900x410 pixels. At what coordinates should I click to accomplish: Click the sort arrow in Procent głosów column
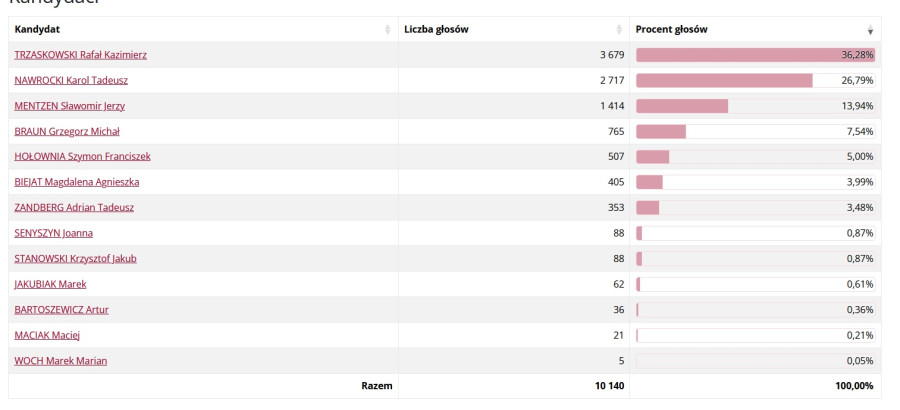pyautogui.click(x=870, y=30)
